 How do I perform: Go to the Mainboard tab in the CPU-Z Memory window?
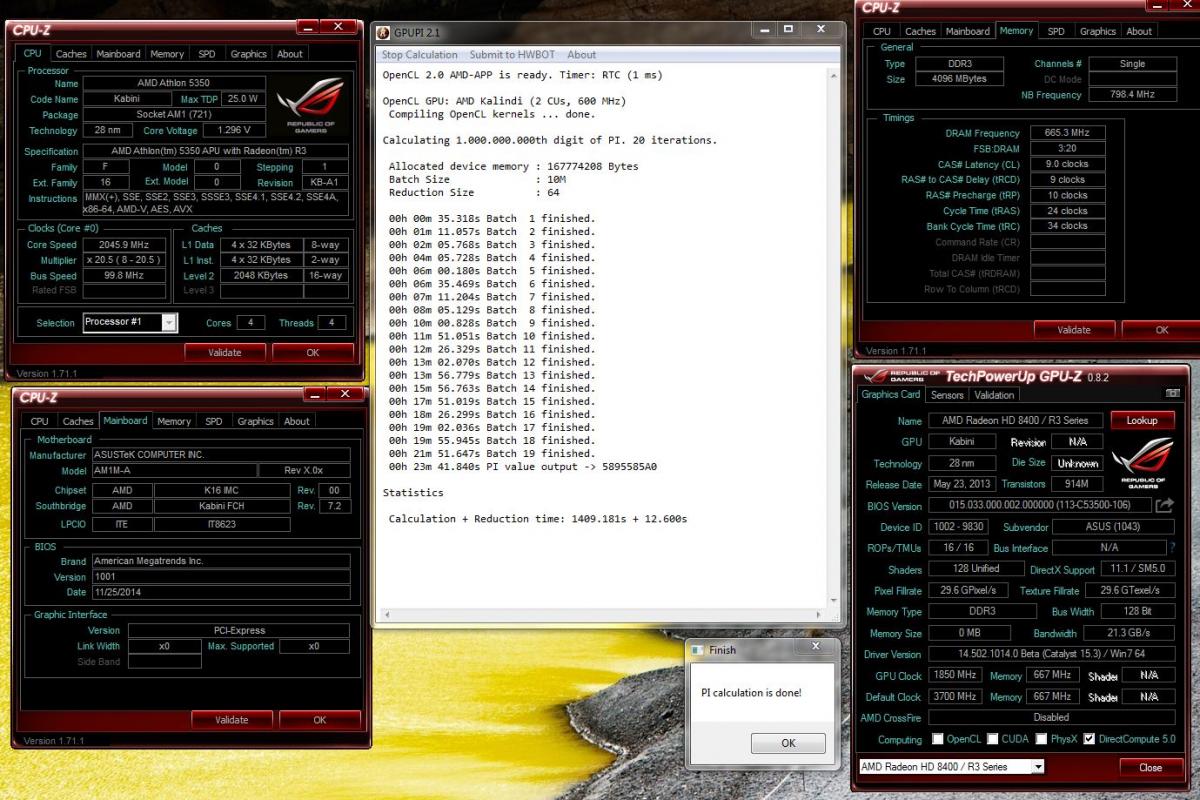pos(967,31)
